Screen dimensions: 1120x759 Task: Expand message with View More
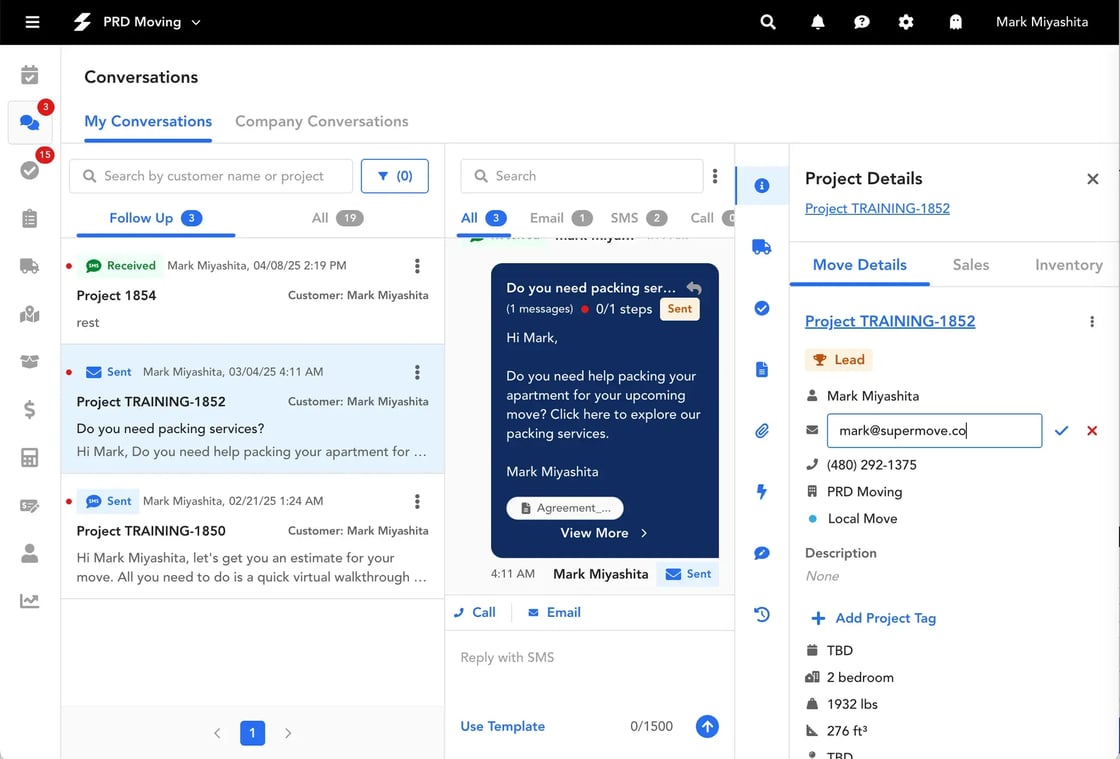[x=604, y=533]
